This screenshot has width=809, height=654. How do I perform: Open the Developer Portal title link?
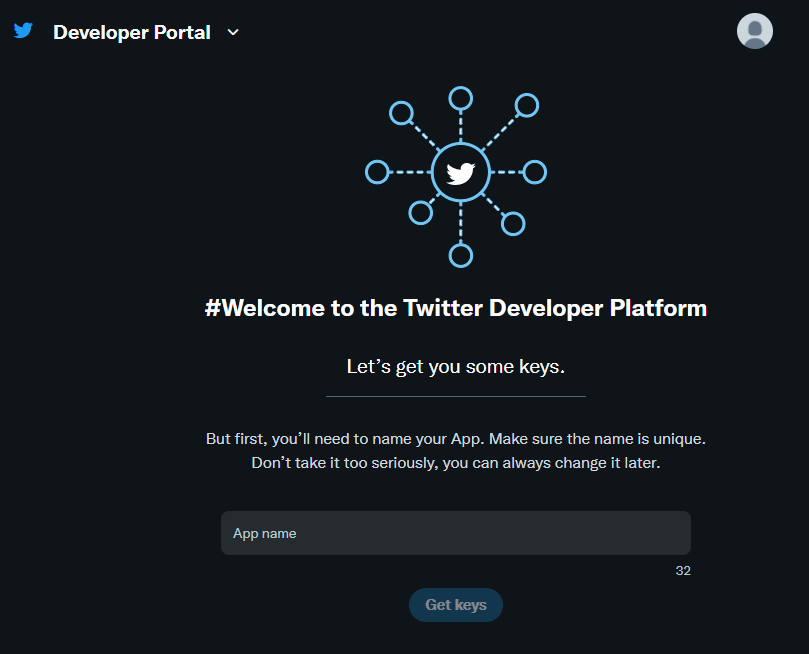pyautogui.click(x=132, y=32)
